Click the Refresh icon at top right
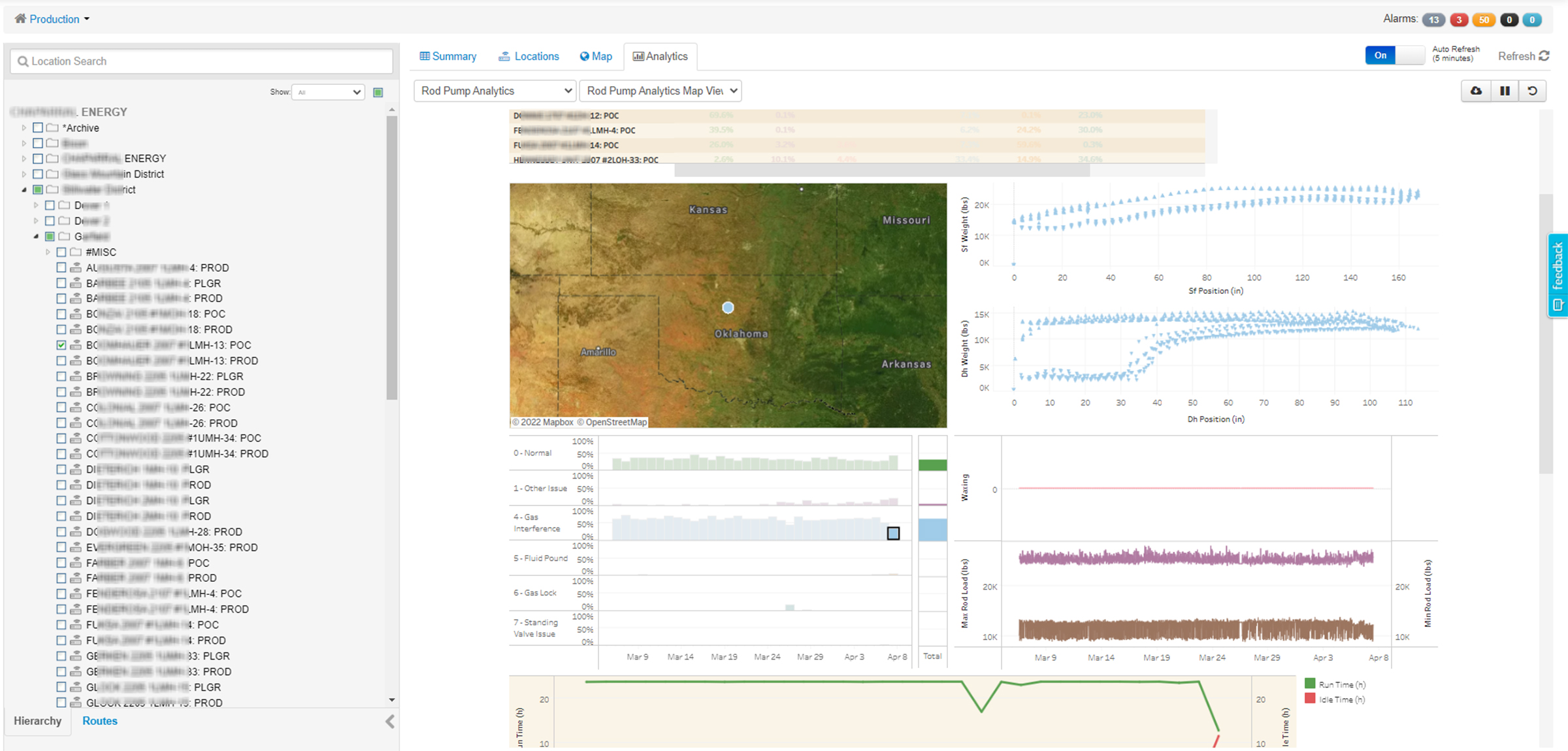Image resolution: width=1568 pixels, height=751 pixels. coord(1544,56)
